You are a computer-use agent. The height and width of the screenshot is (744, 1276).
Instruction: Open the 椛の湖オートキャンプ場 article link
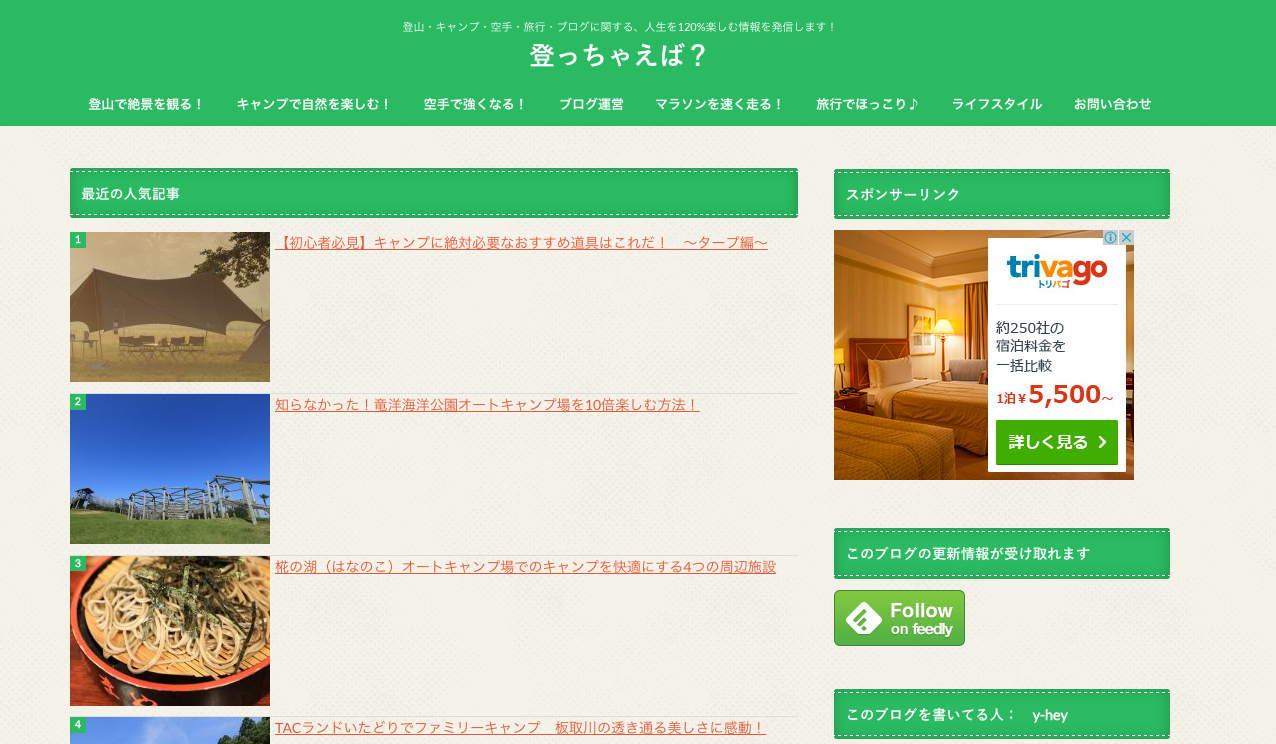525,567
